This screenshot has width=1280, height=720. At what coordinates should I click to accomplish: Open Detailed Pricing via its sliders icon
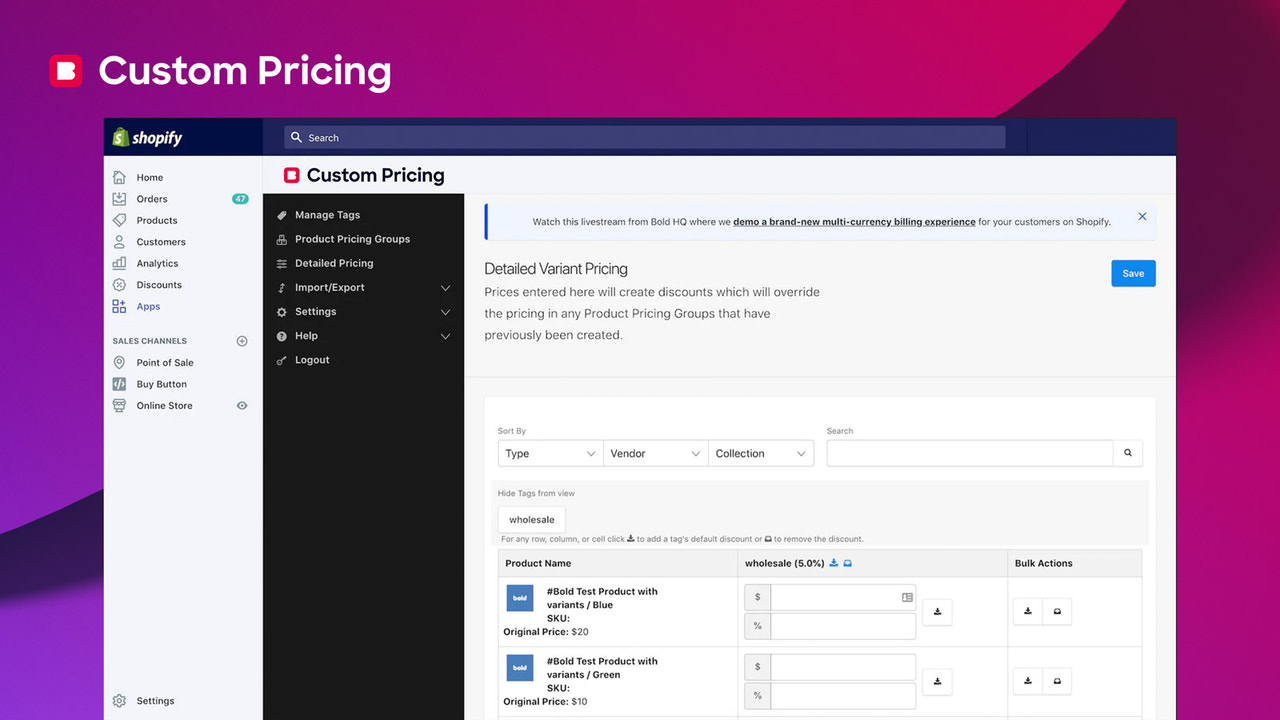tap(281, 263)
